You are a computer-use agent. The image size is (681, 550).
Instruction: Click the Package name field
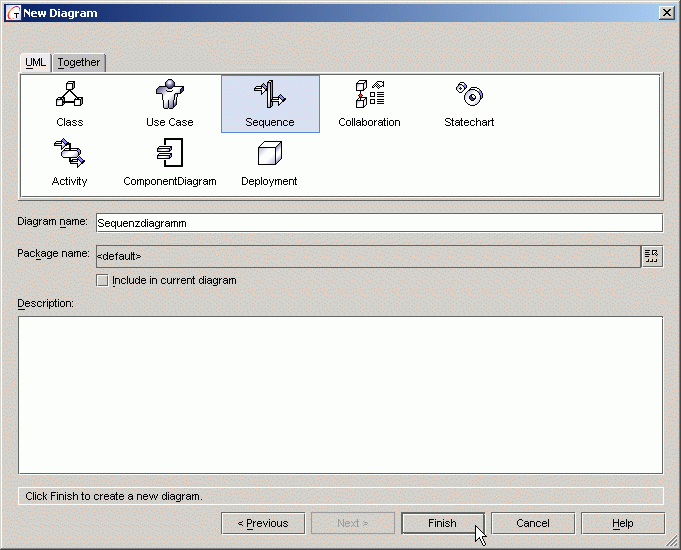tap(366, 256)
